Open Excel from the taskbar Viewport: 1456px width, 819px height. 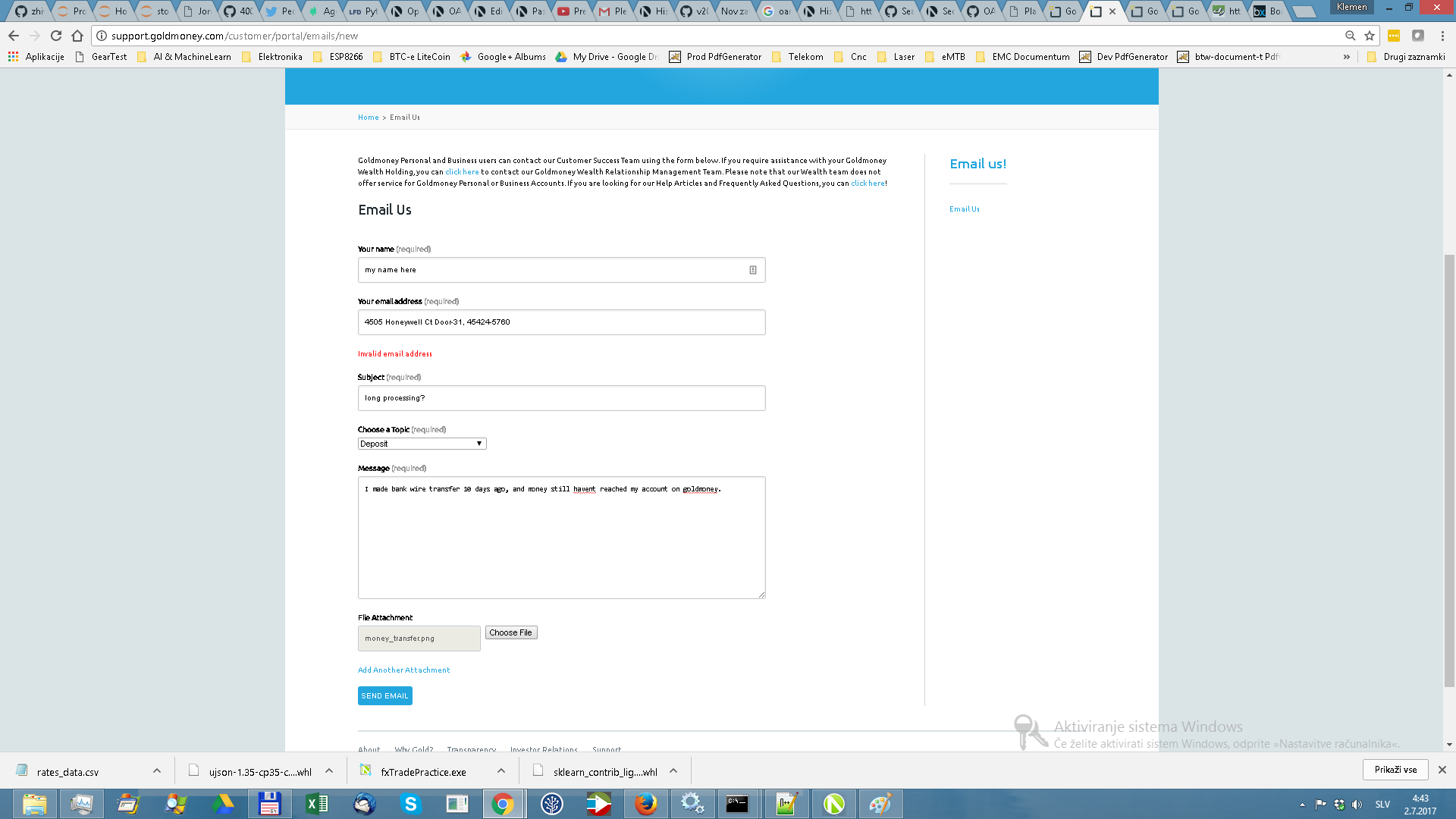[x=317, y=804]
